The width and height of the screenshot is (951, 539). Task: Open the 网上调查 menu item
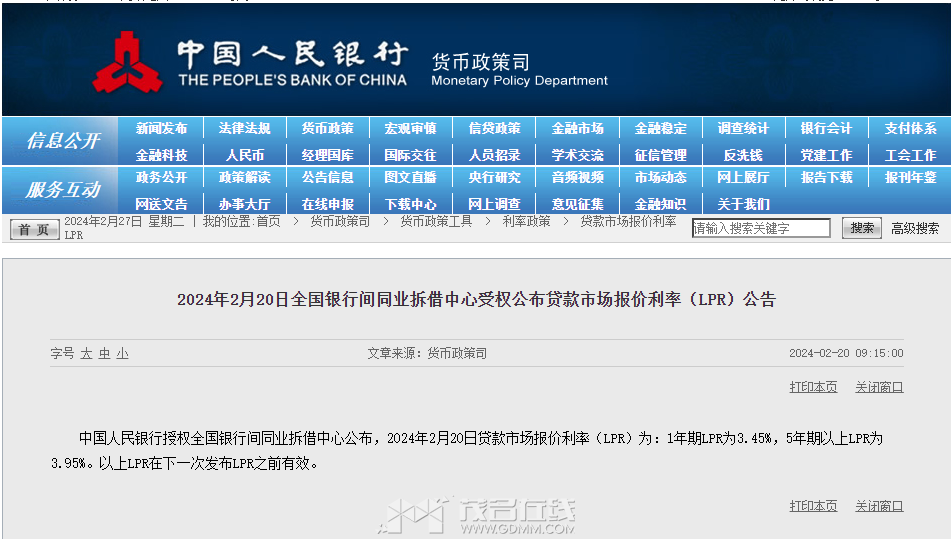pyautogui.click(x=494, y=204)
